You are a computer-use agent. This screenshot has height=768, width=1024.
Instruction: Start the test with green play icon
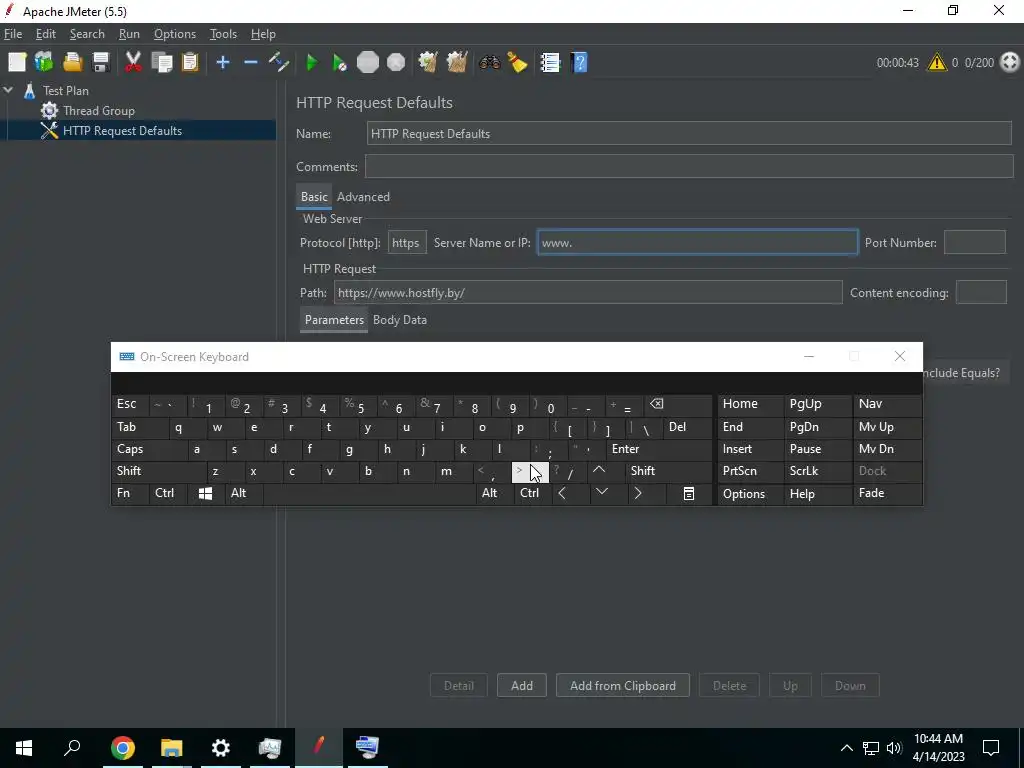312,62
